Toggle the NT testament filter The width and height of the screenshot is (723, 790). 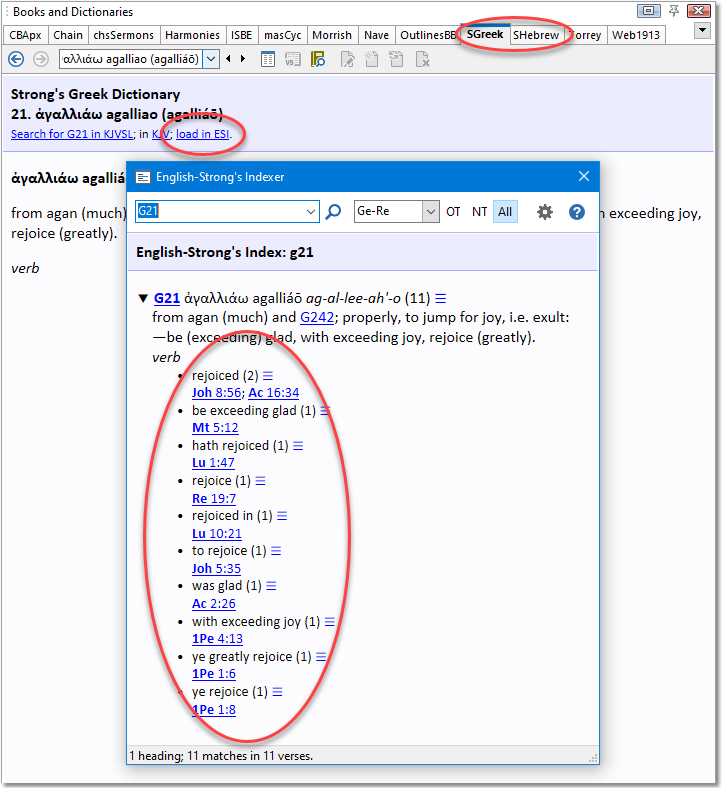coord(479,212)
